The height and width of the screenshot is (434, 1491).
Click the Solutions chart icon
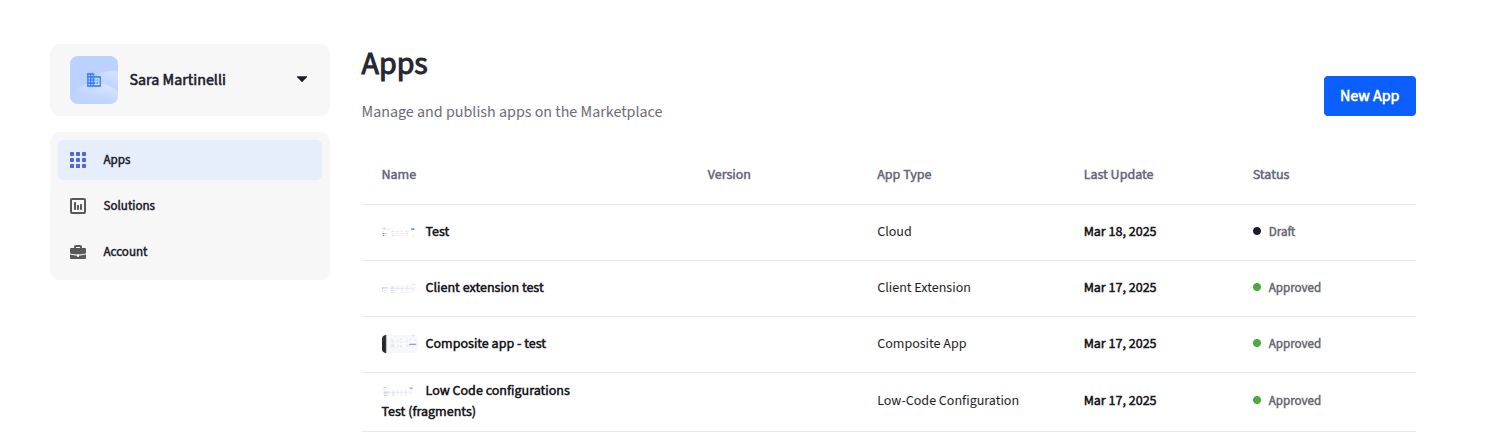[x=78, y=206]
